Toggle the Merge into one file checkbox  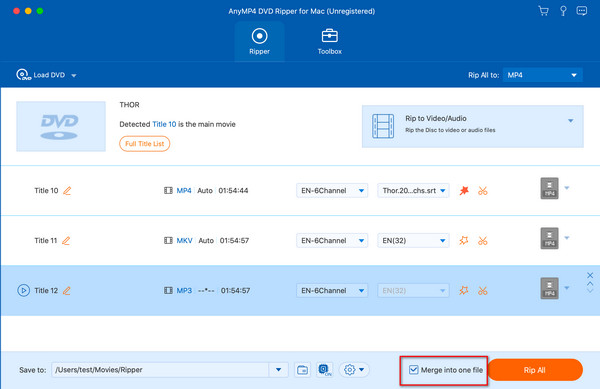(413, 370)
